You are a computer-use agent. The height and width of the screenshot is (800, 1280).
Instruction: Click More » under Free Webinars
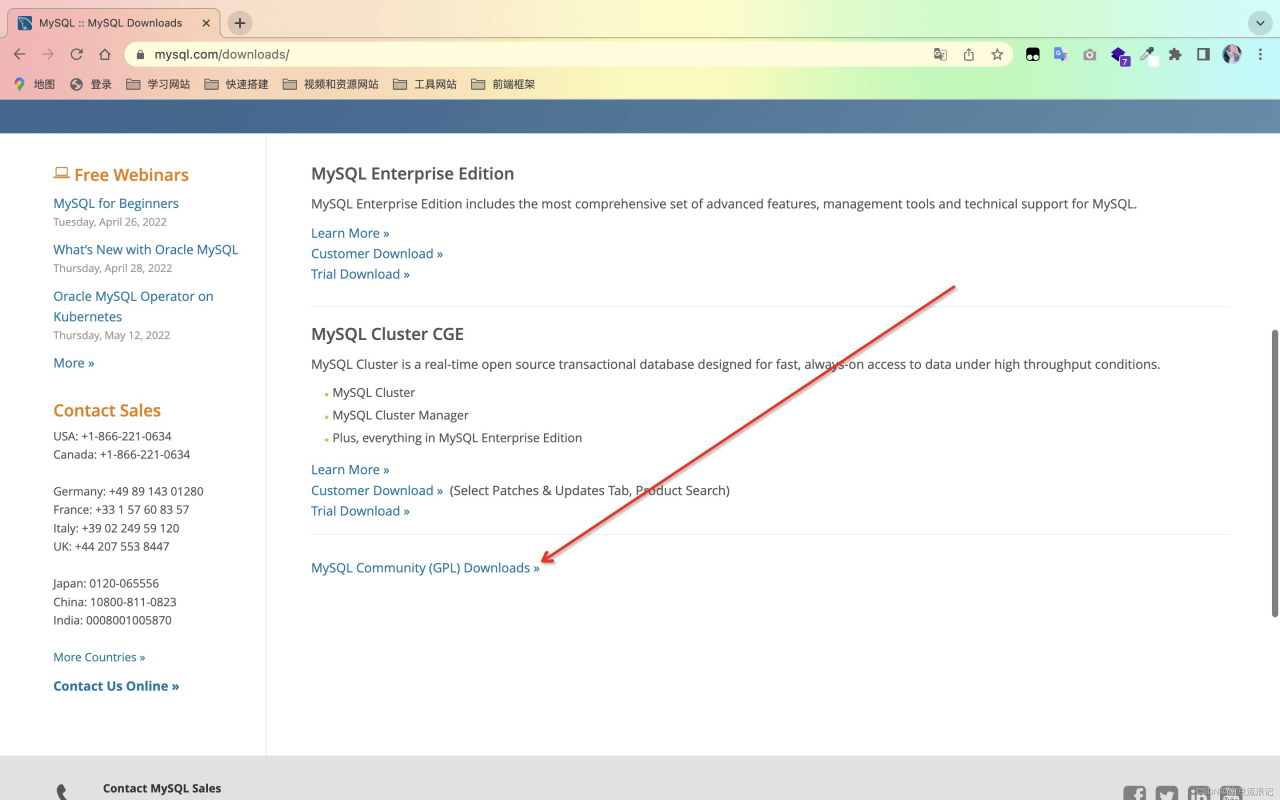(x=74, y=363)
